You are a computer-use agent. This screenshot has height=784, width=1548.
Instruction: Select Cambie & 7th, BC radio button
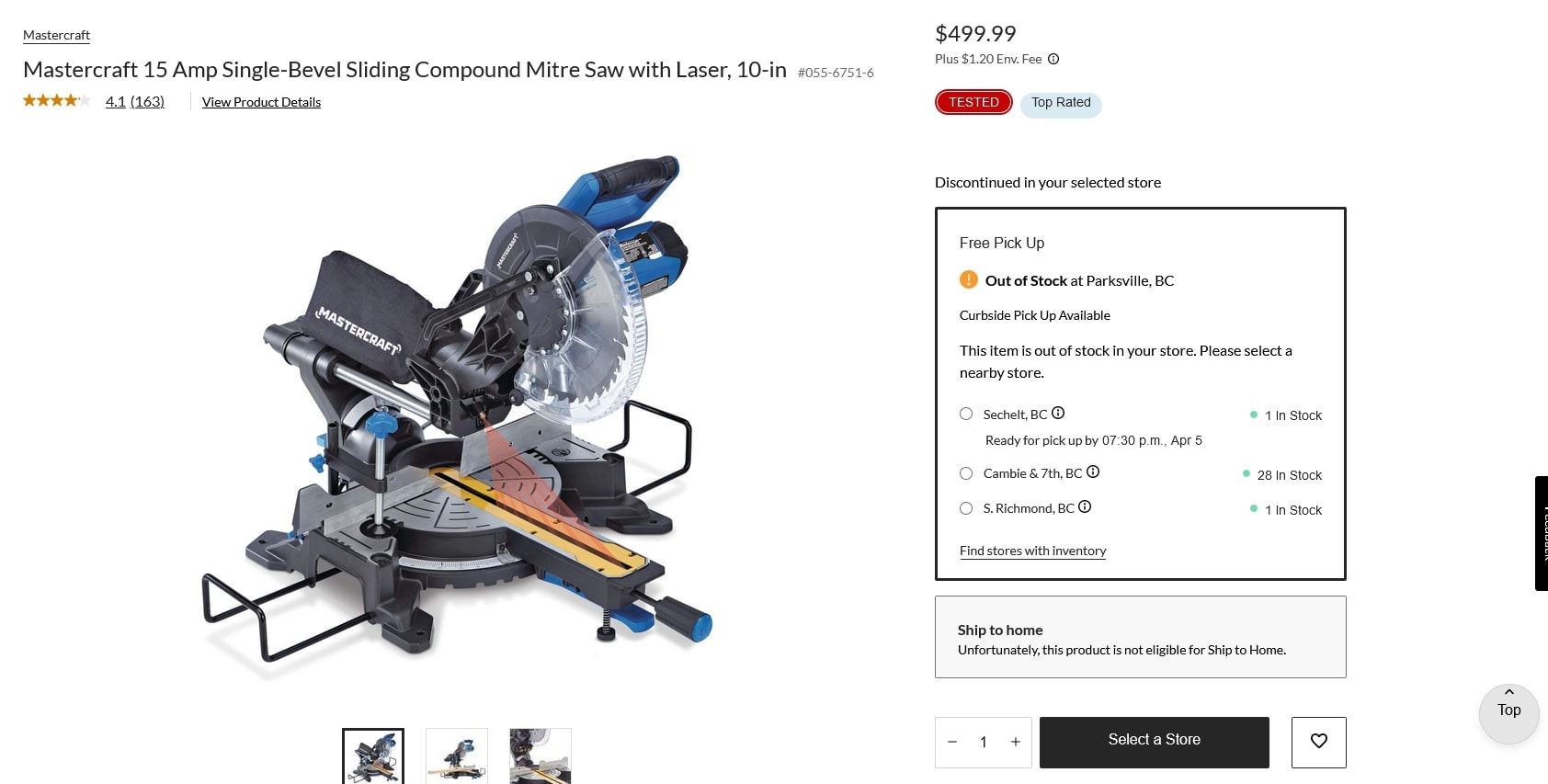(966, 473)
